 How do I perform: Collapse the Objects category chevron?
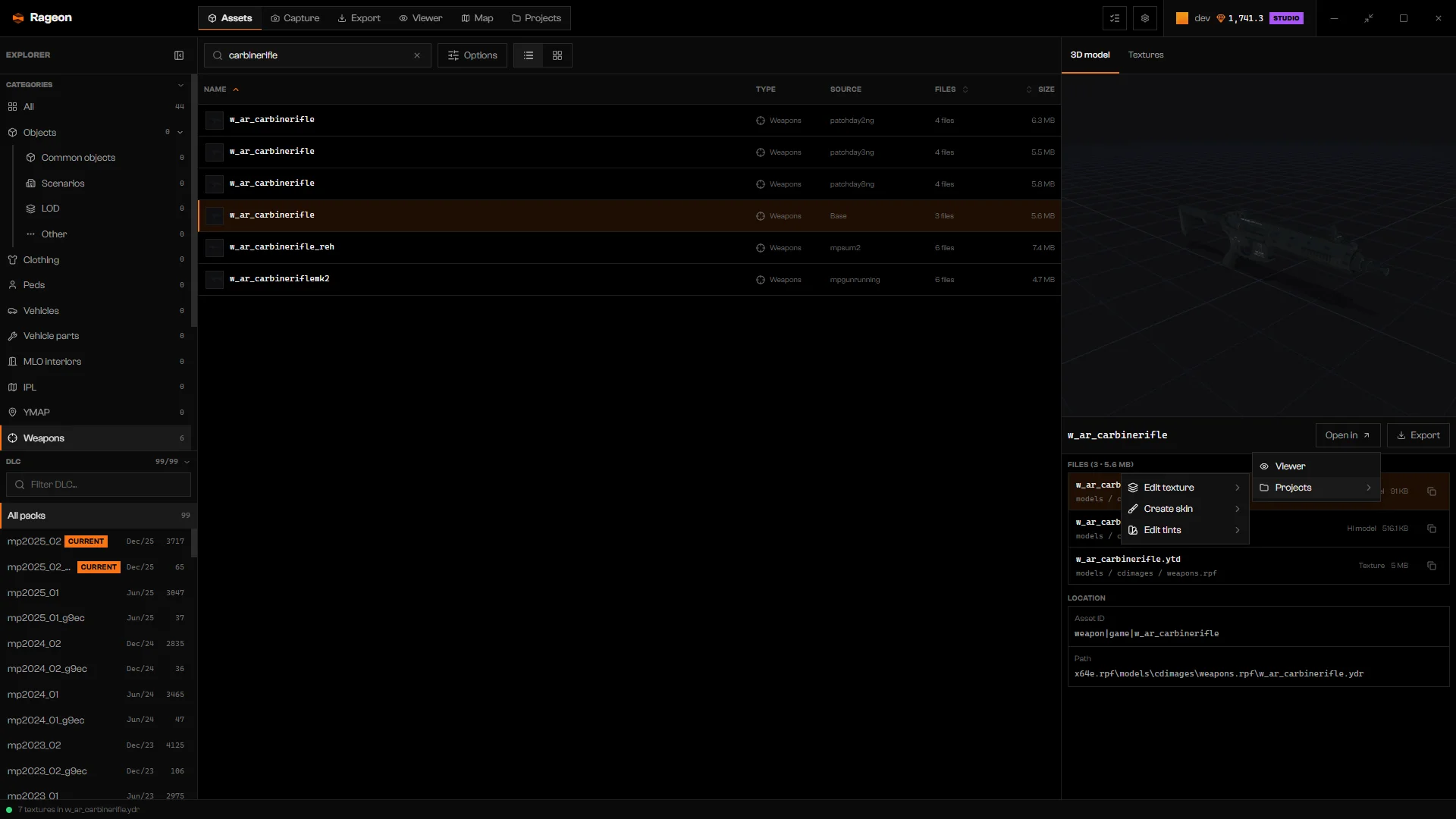pos(180,133)
